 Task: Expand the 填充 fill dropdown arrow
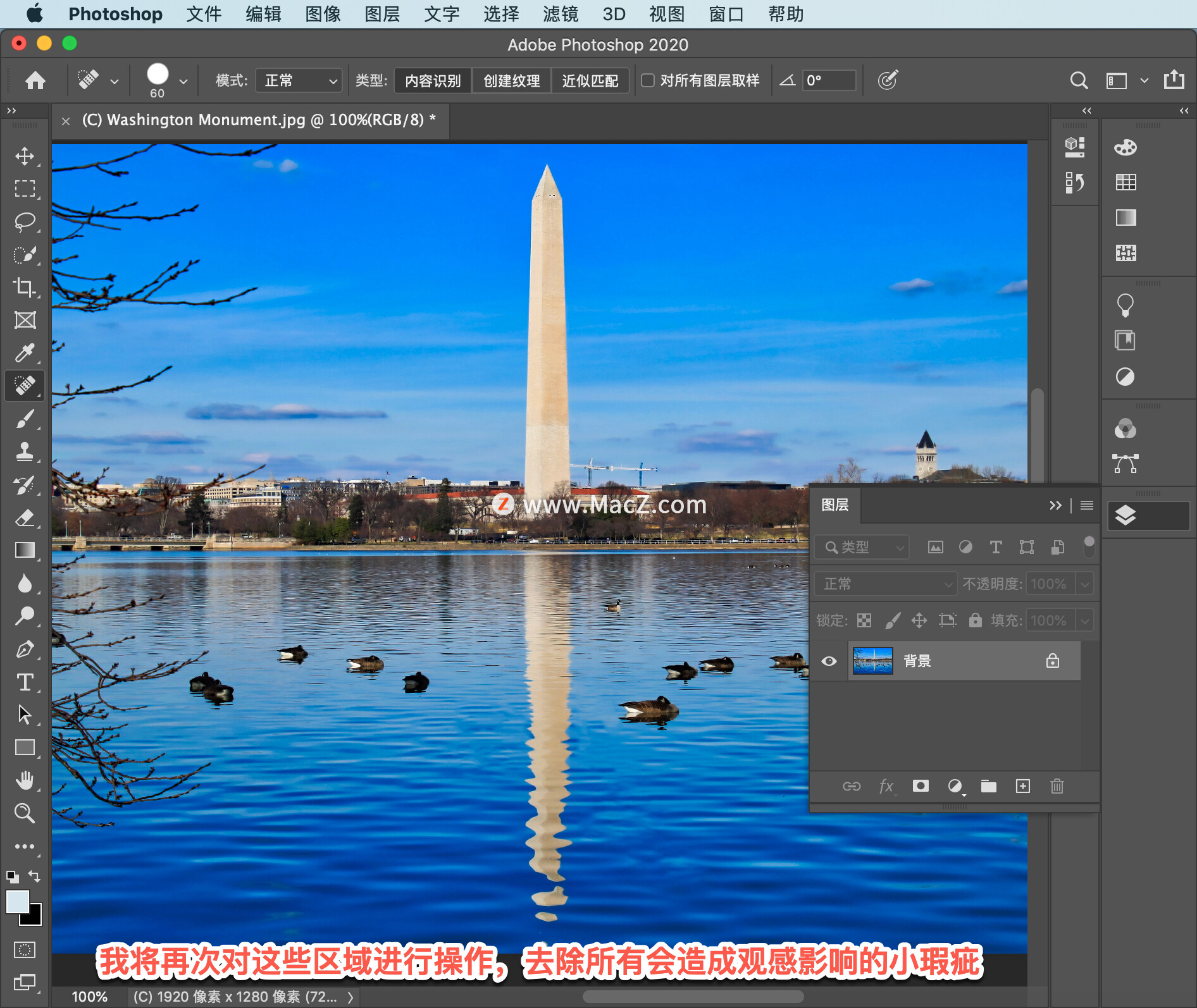coord(1085,620)
